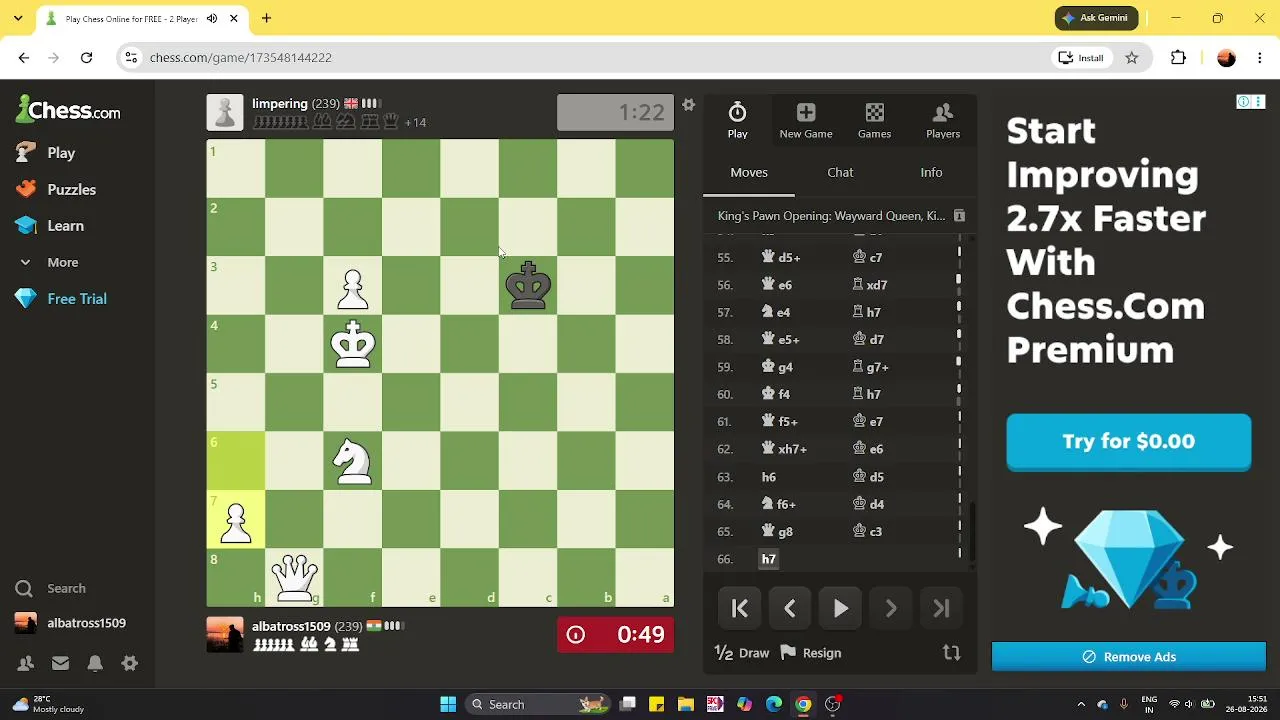Click the limpering username above the board
This screenshot has height=720, width=1280.
pos(280,104)
